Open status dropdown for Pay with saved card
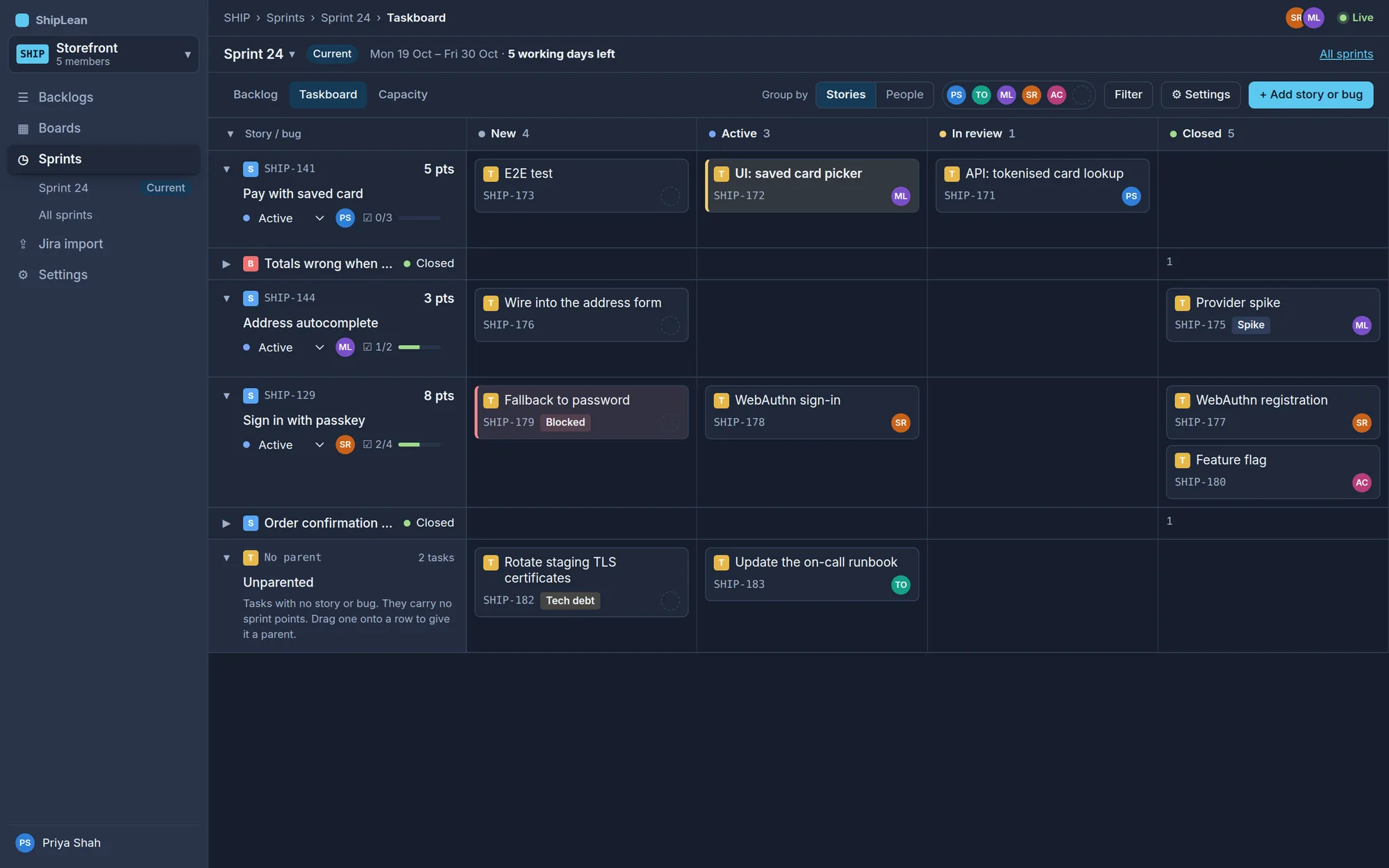Viewport: 1389px width, 868px height. [x=285, y=218]
